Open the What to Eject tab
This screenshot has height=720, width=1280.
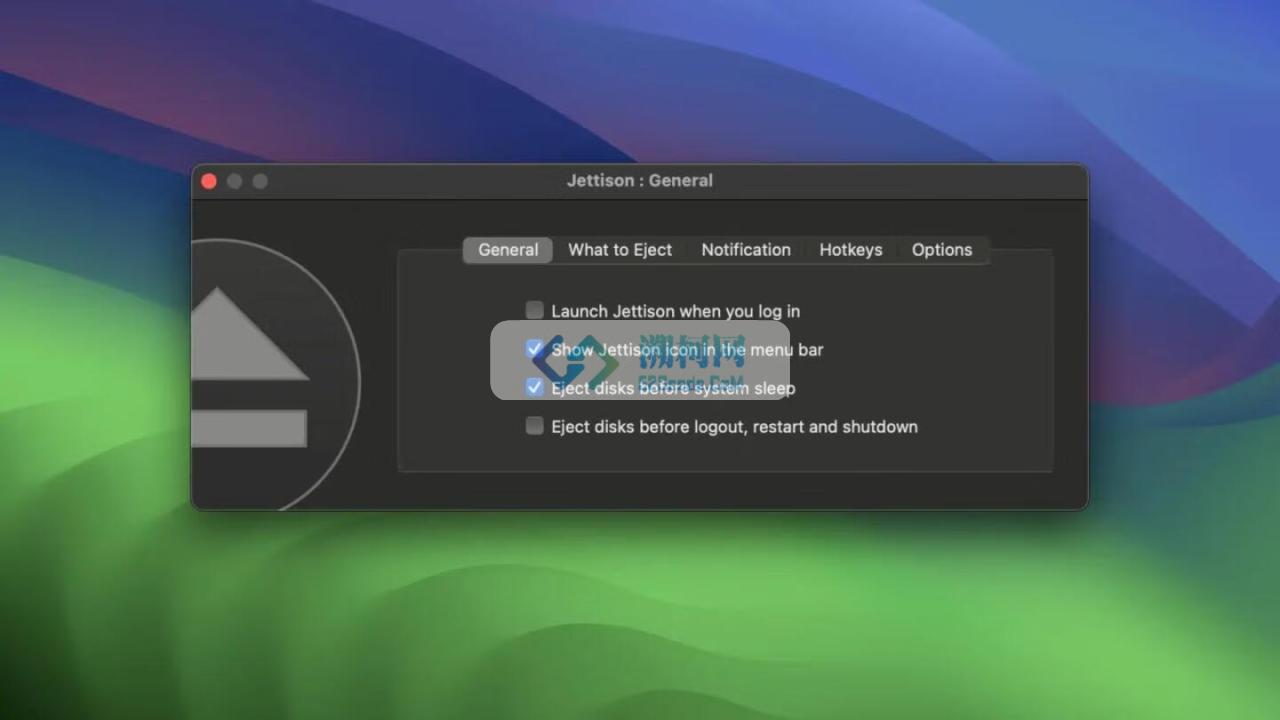[x=620, y=250]
